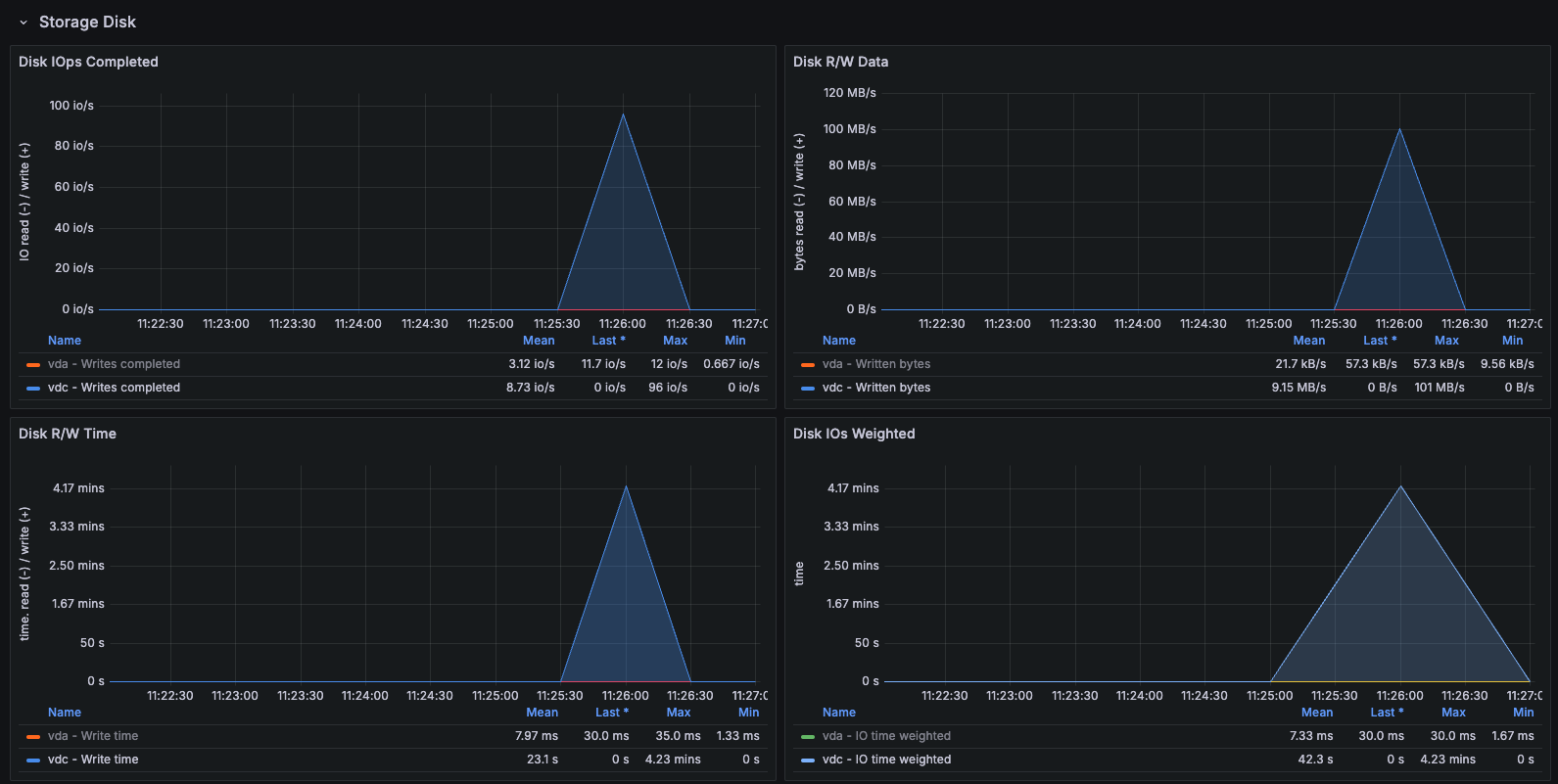Image resolution: width=1558 pixels, height=784 pixels.
Task: Click orange series color icon for vda Written bytes
Action: coord(808,365)
